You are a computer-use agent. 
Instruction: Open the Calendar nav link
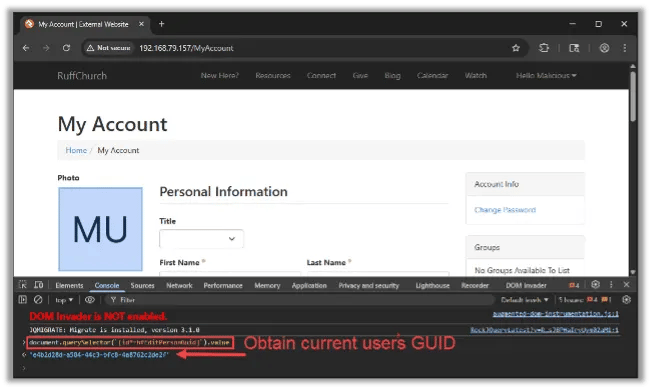pos(432,76)
